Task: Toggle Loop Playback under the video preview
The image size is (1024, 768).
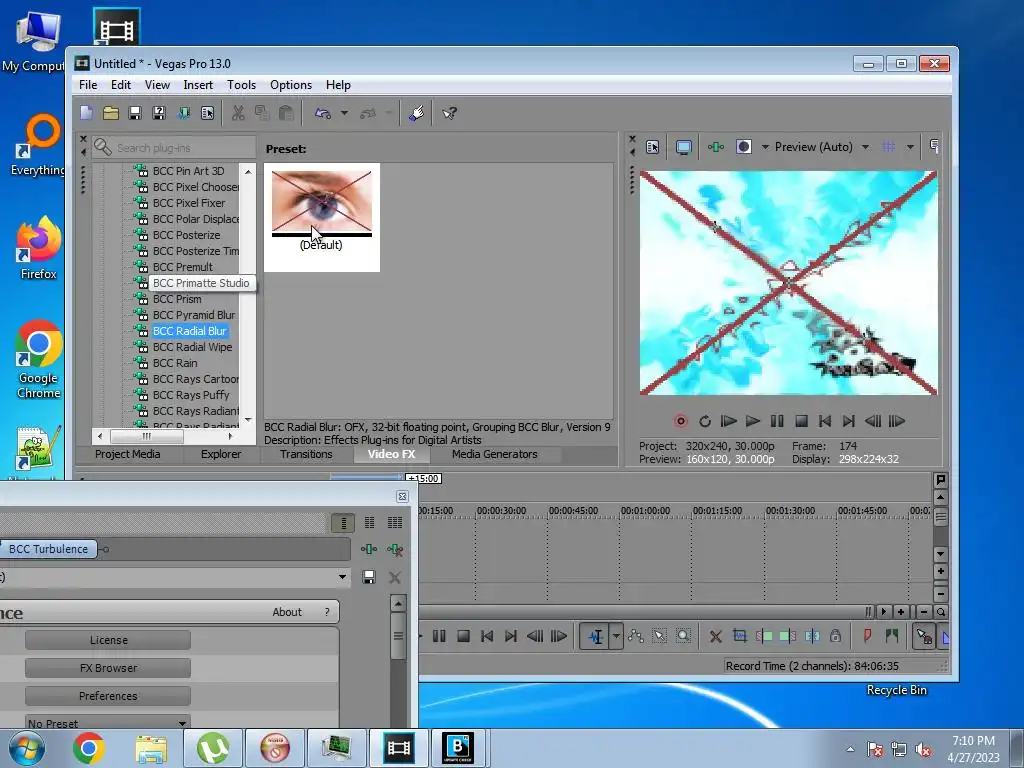Action: [705, 421]
